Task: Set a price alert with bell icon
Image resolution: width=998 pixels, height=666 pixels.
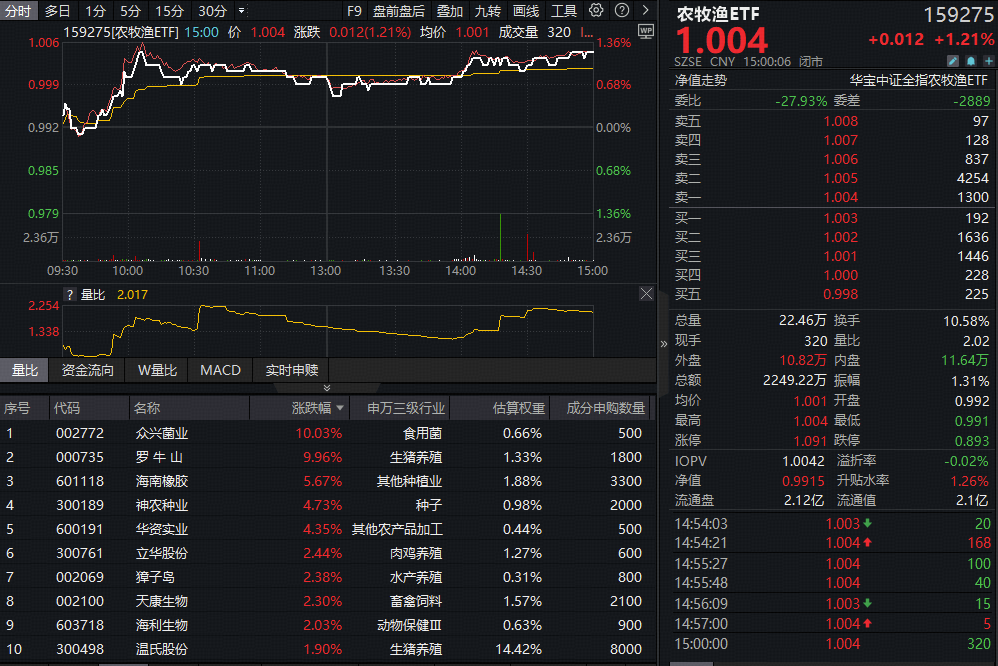Action: [969, 61]
